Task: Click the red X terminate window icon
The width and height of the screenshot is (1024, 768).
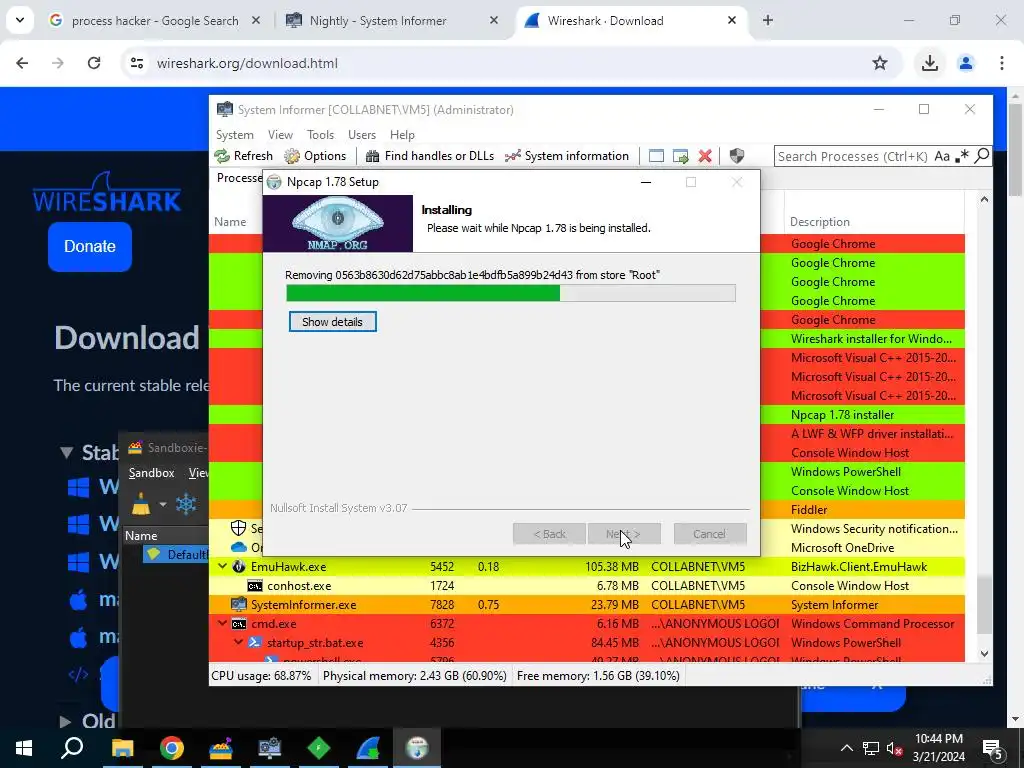Action: coord(705,156)
